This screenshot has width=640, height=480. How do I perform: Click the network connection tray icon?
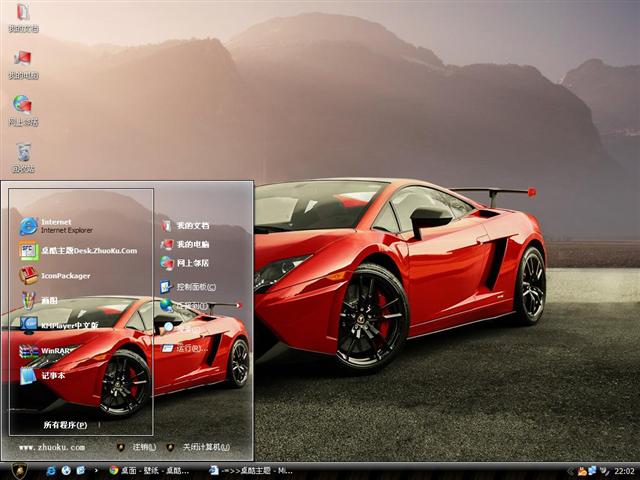[x=592, y=471]
